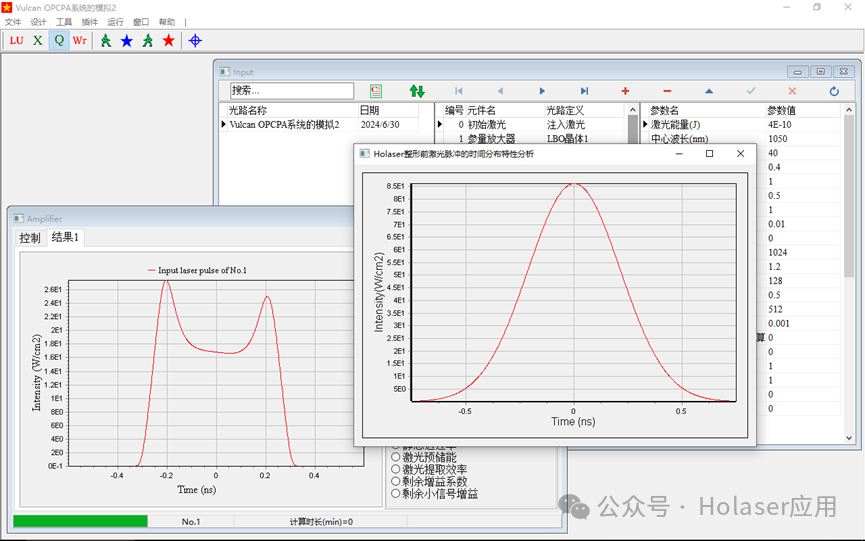This screenshot has height=541, width=865.
Task: Add a record with the red plus icon
Action: [x=625, y=91]
